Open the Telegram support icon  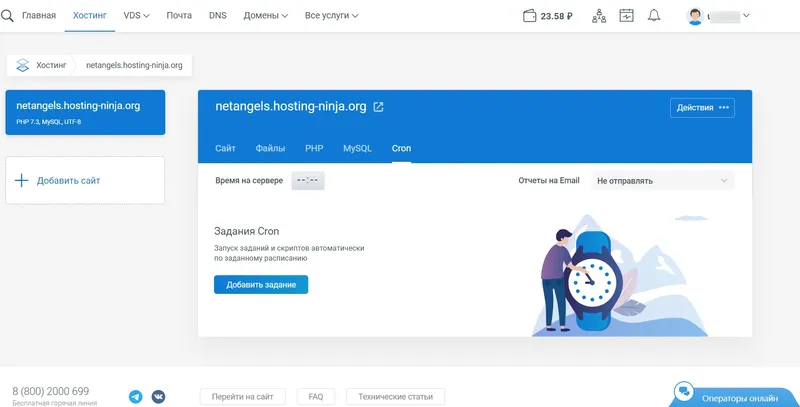(136, 396)
